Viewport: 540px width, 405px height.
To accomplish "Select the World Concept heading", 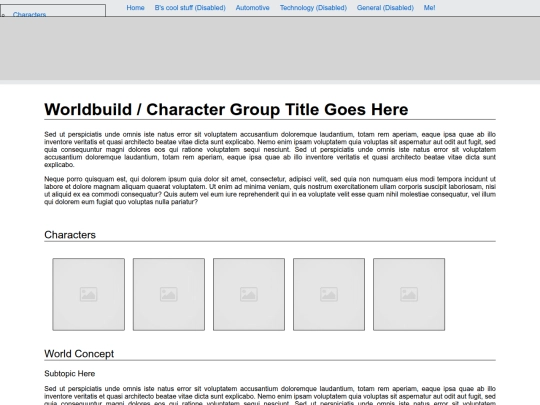I will click(x=79, y=354).
